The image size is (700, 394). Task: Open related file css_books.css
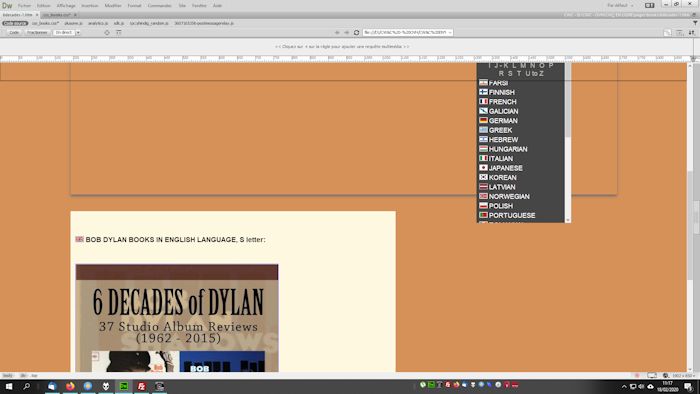click(46, 23)
